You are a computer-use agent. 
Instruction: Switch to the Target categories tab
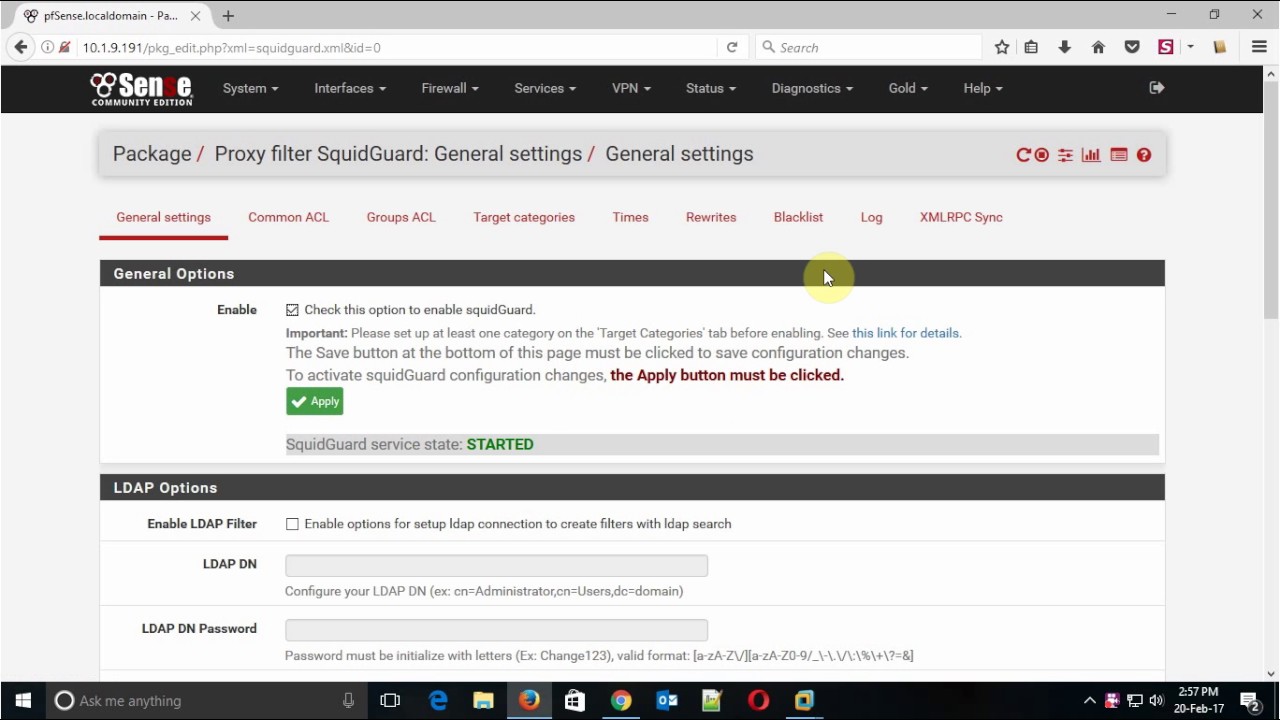click(x=524, y=217)
